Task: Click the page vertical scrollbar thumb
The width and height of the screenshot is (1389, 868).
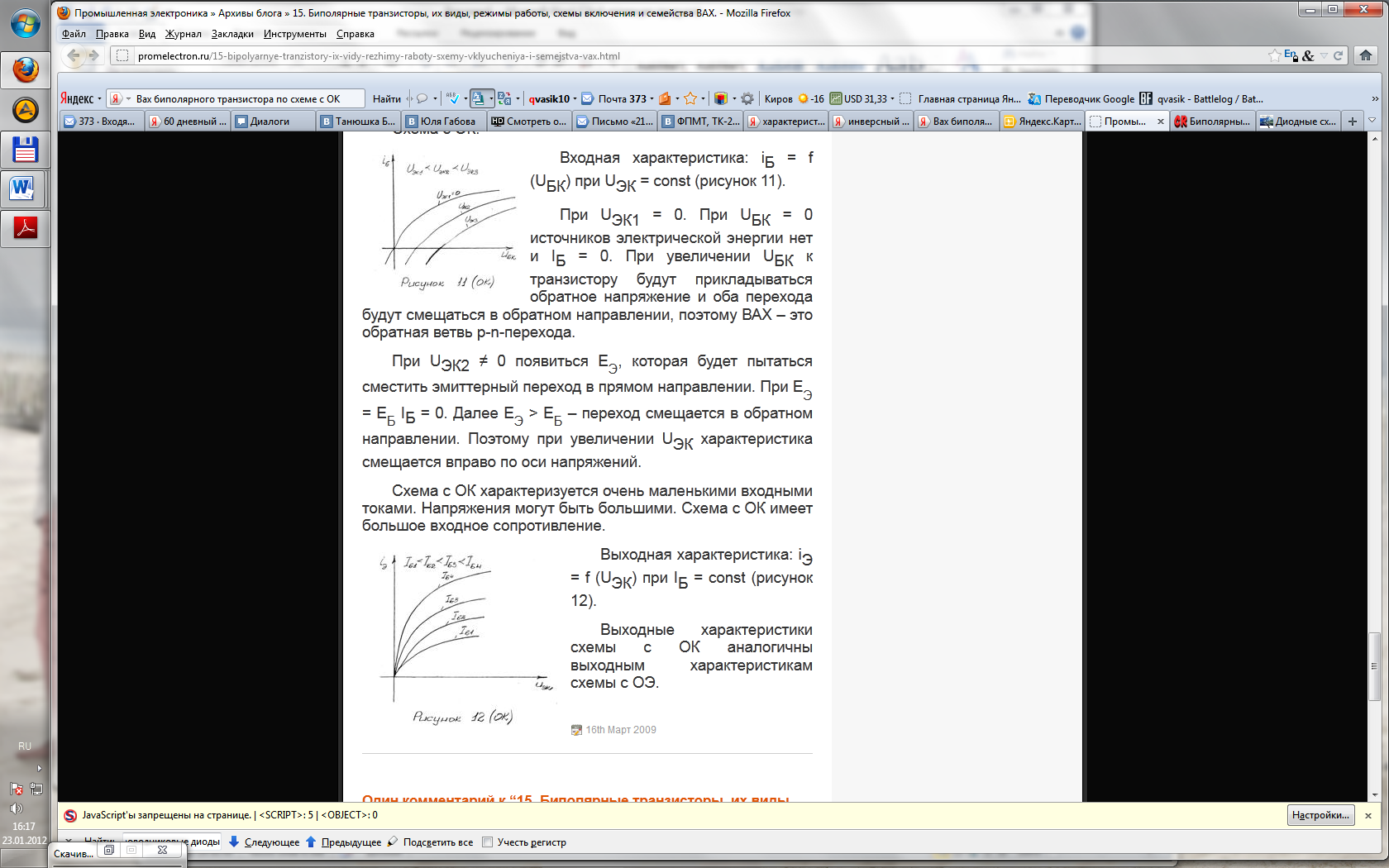Action: click(x=1374, y=666)
